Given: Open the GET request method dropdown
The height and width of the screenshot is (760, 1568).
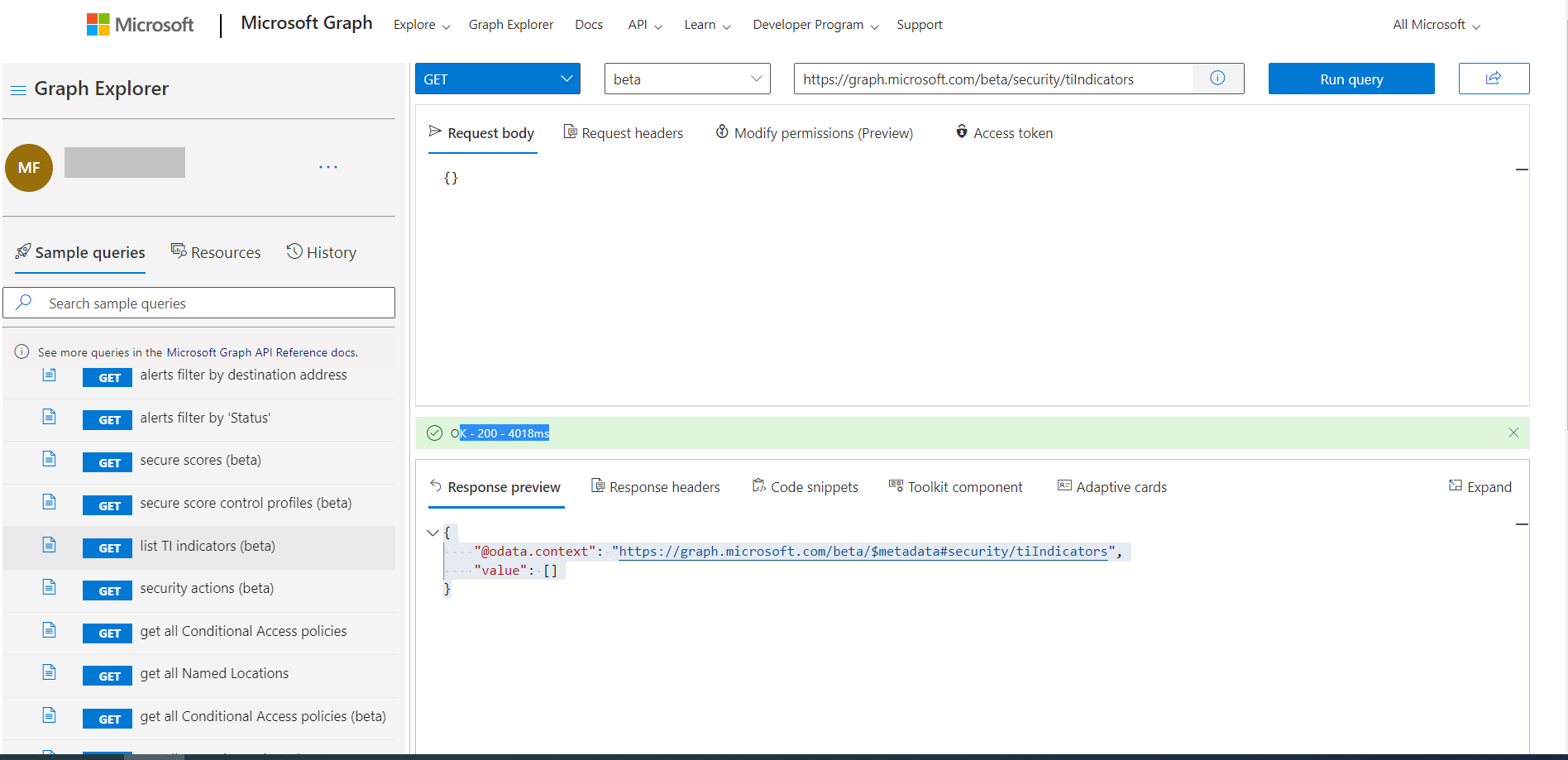Looking at the screenshot, I should click(x=497, y=79).
